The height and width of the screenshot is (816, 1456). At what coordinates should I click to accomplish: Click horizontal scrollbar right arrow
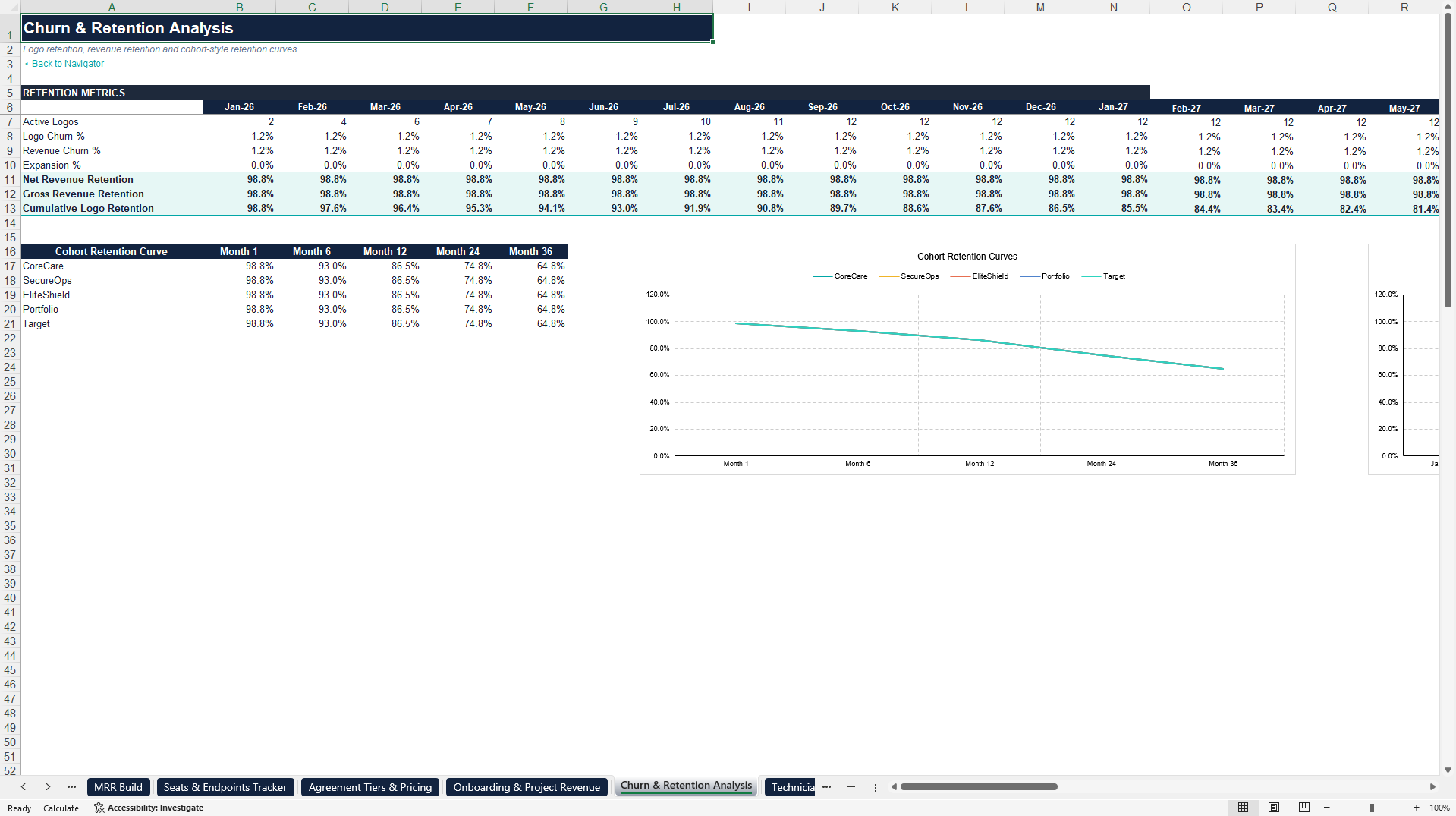click(1432, 787)
